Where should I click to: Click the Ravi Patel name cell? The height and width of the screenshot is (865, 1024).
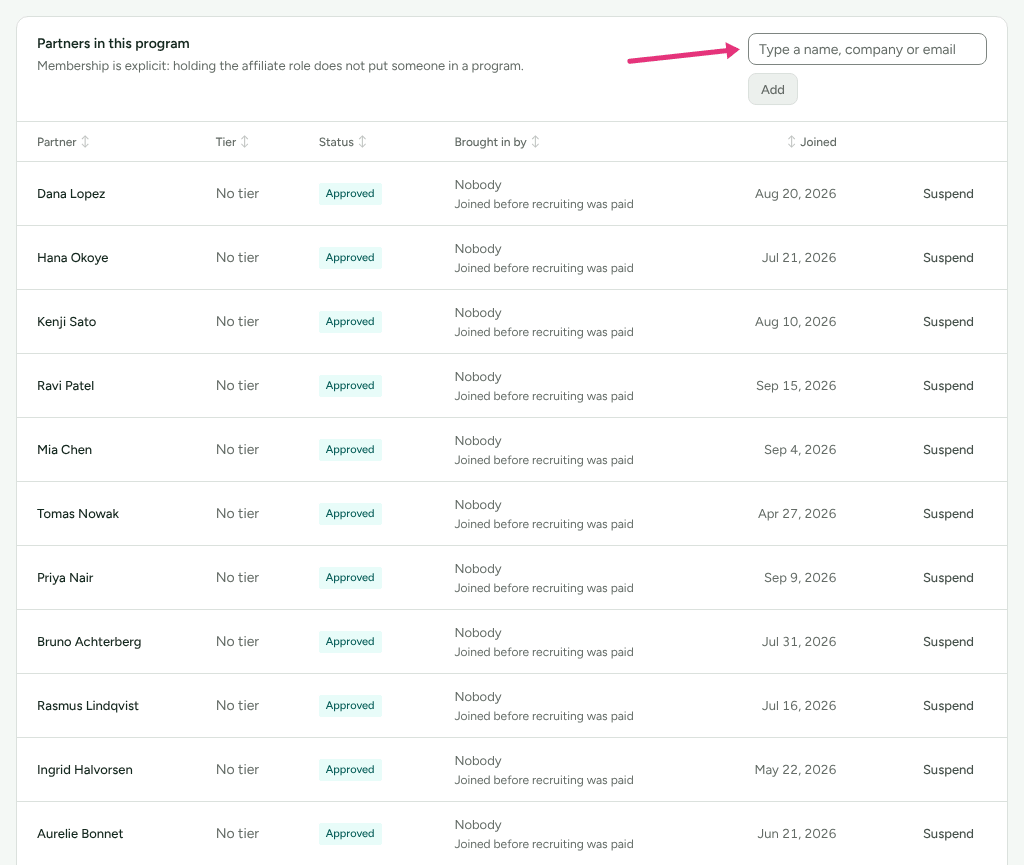(65, 386)
